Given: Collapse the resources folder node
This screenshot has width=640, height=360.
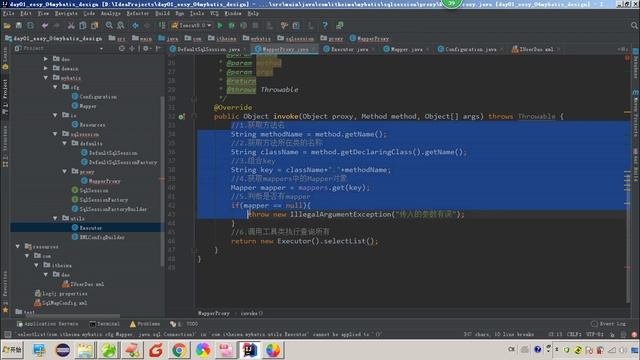Looking at the screenshot, I should 18,247.
